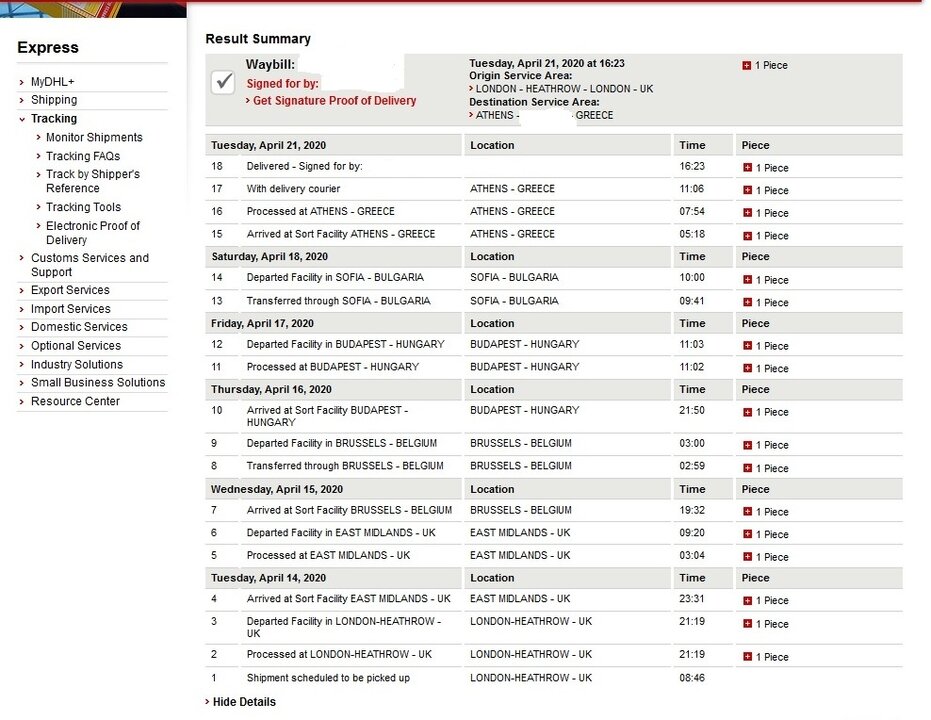Expand piece icon for Arrived at Sort Facility BRUSSELS row
Screen dimensions: 931x720
(748, 512)
